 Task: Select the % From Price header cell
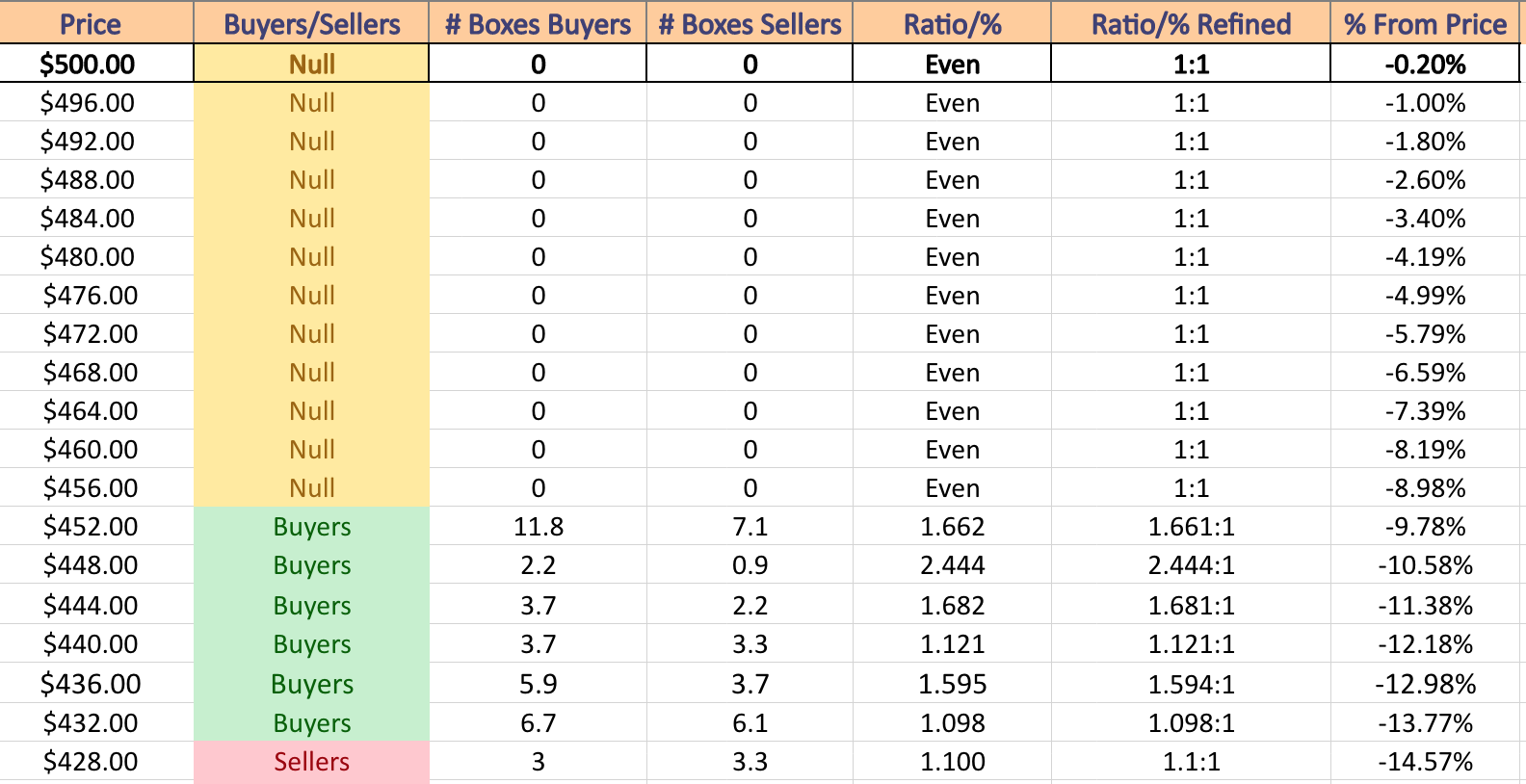(1426, 23)
